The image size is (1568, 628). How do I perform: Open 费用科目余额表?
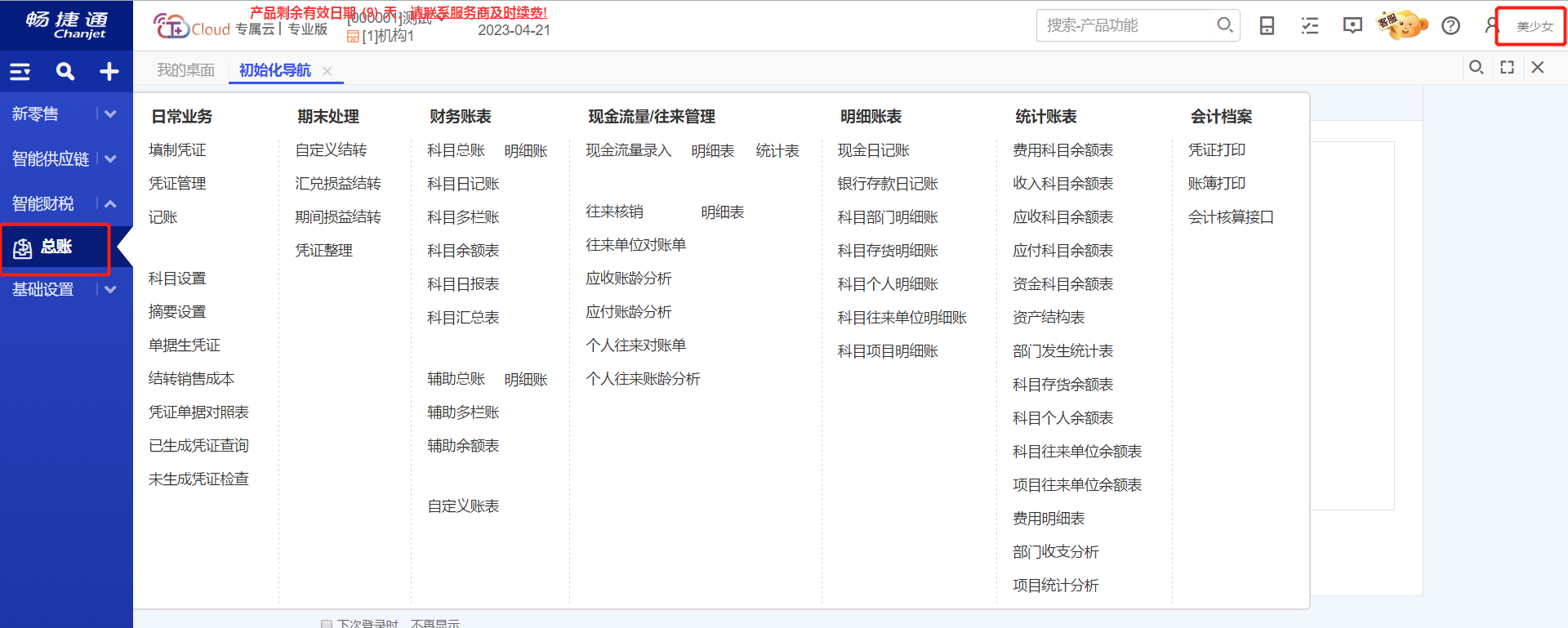[1063, 150]
